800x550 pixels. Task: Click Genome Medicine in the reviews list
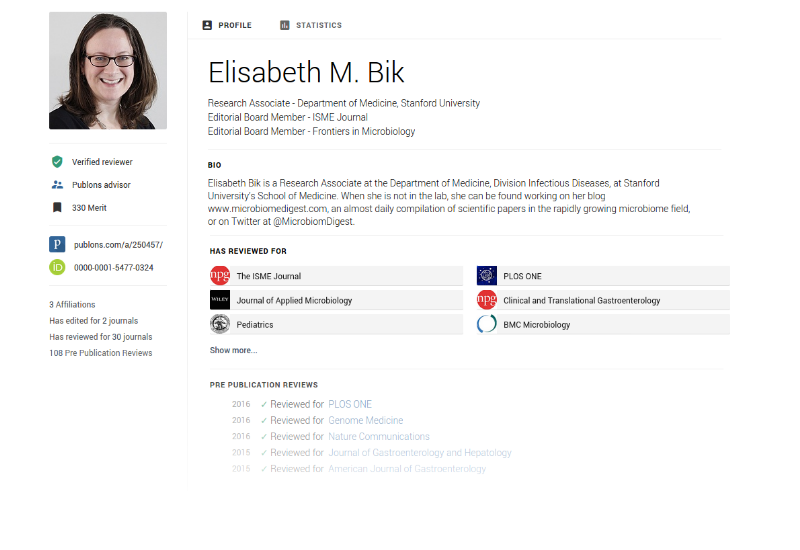[366, 421]
